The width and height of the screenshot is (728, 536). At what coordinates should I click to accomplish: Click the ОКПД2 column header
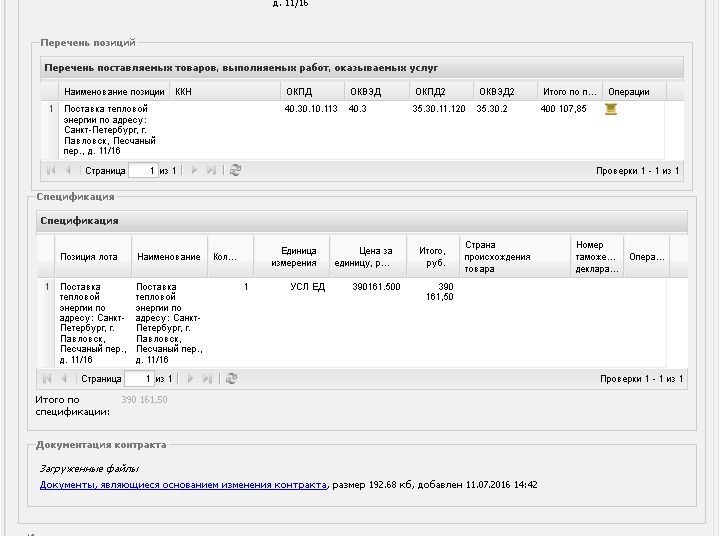[x=442, y=92]
